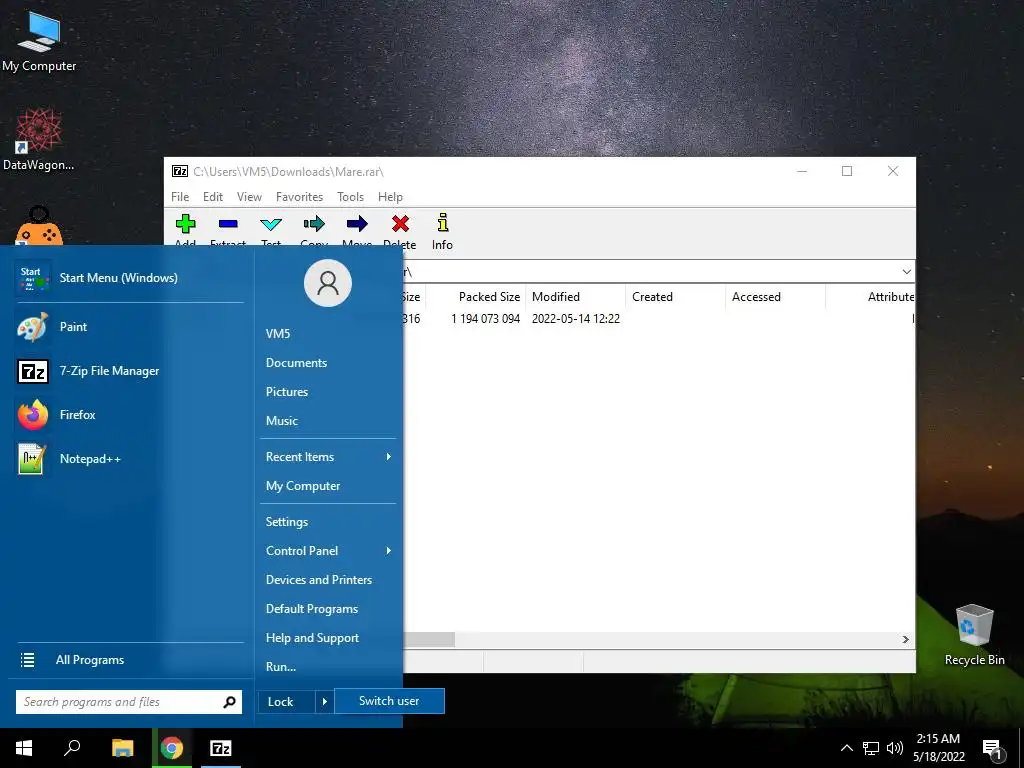The width and height of the screenshot is (1024, 768).
Task: Click the user avatar picture
Action: point(328,283)
